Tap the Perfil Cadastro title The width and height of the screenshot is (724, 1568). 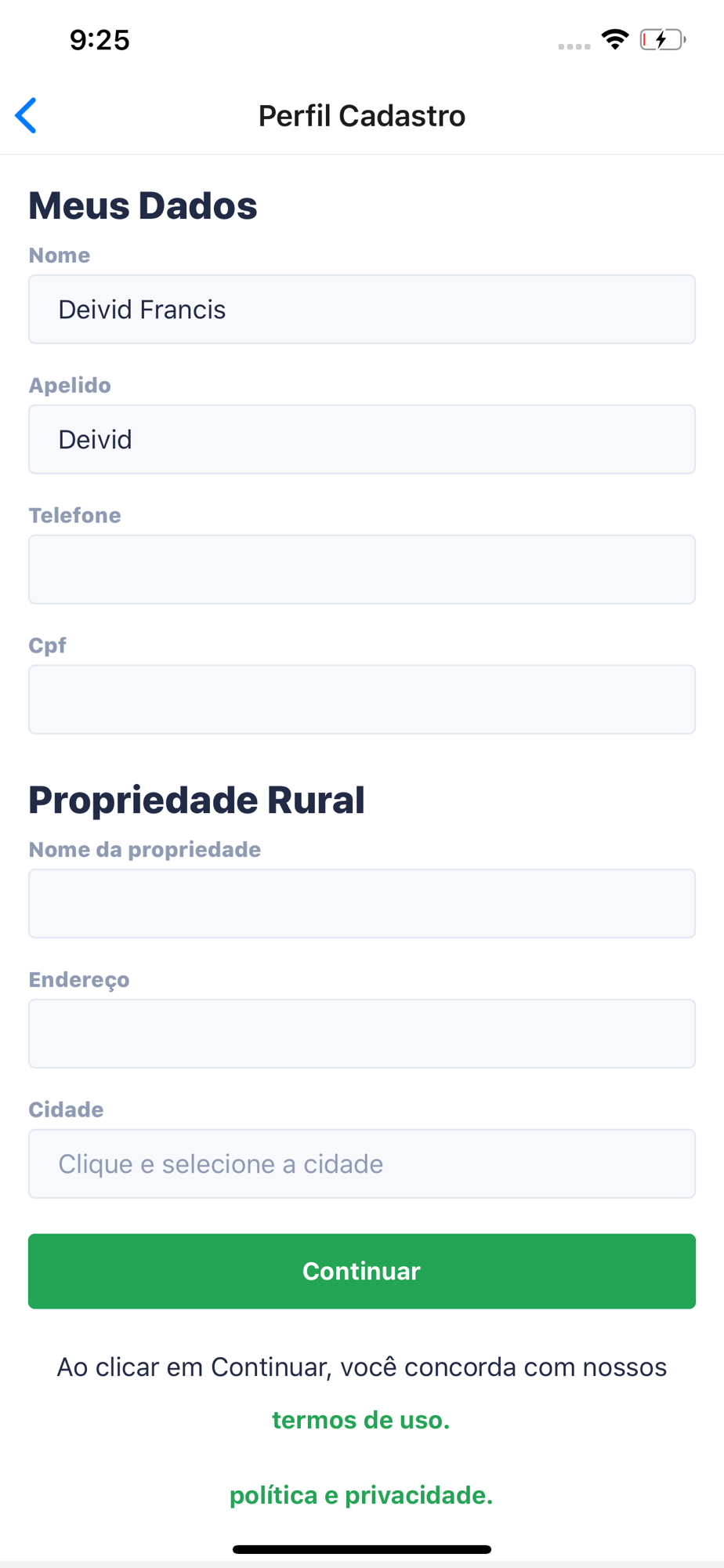pyautogui.click(x=362, y=116)
